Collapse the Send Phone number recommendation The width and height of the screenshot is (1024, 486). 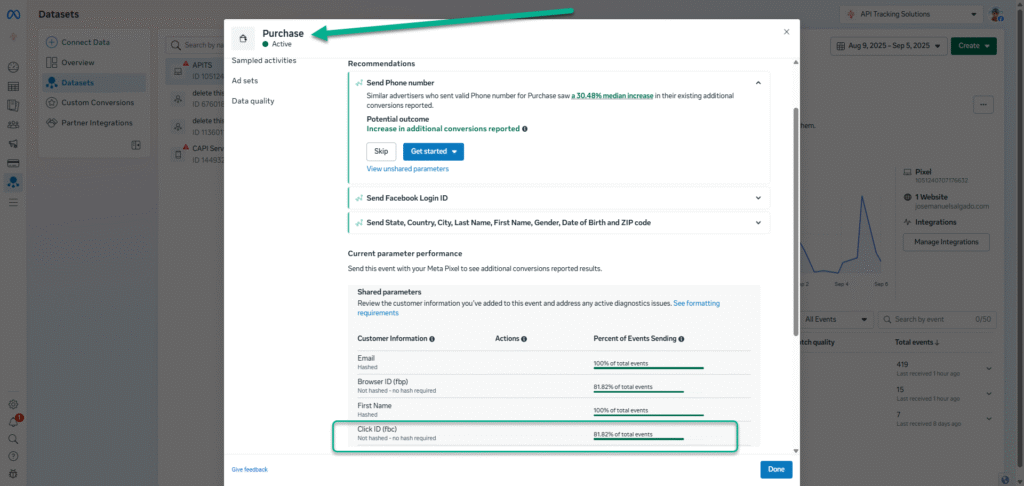coord(758,82)
